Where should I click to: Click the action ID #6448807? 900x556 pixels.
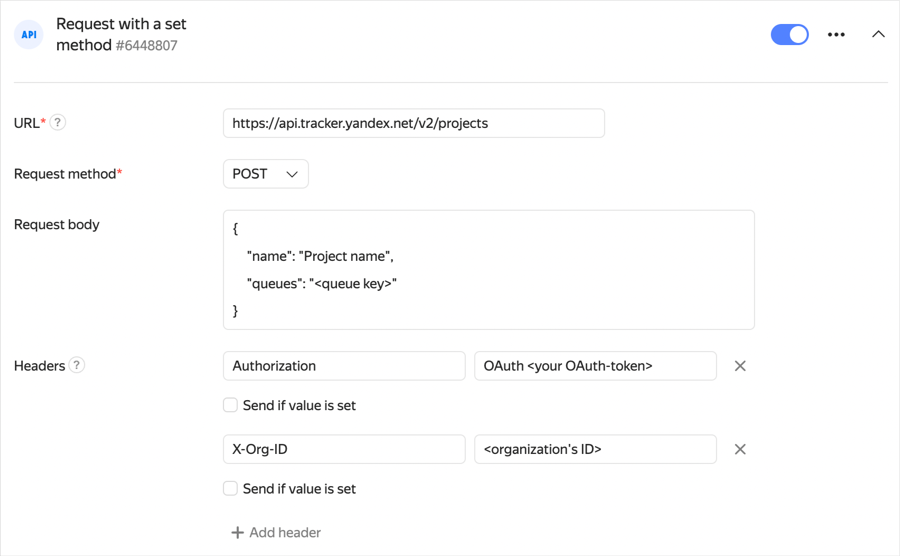point(147,46)
